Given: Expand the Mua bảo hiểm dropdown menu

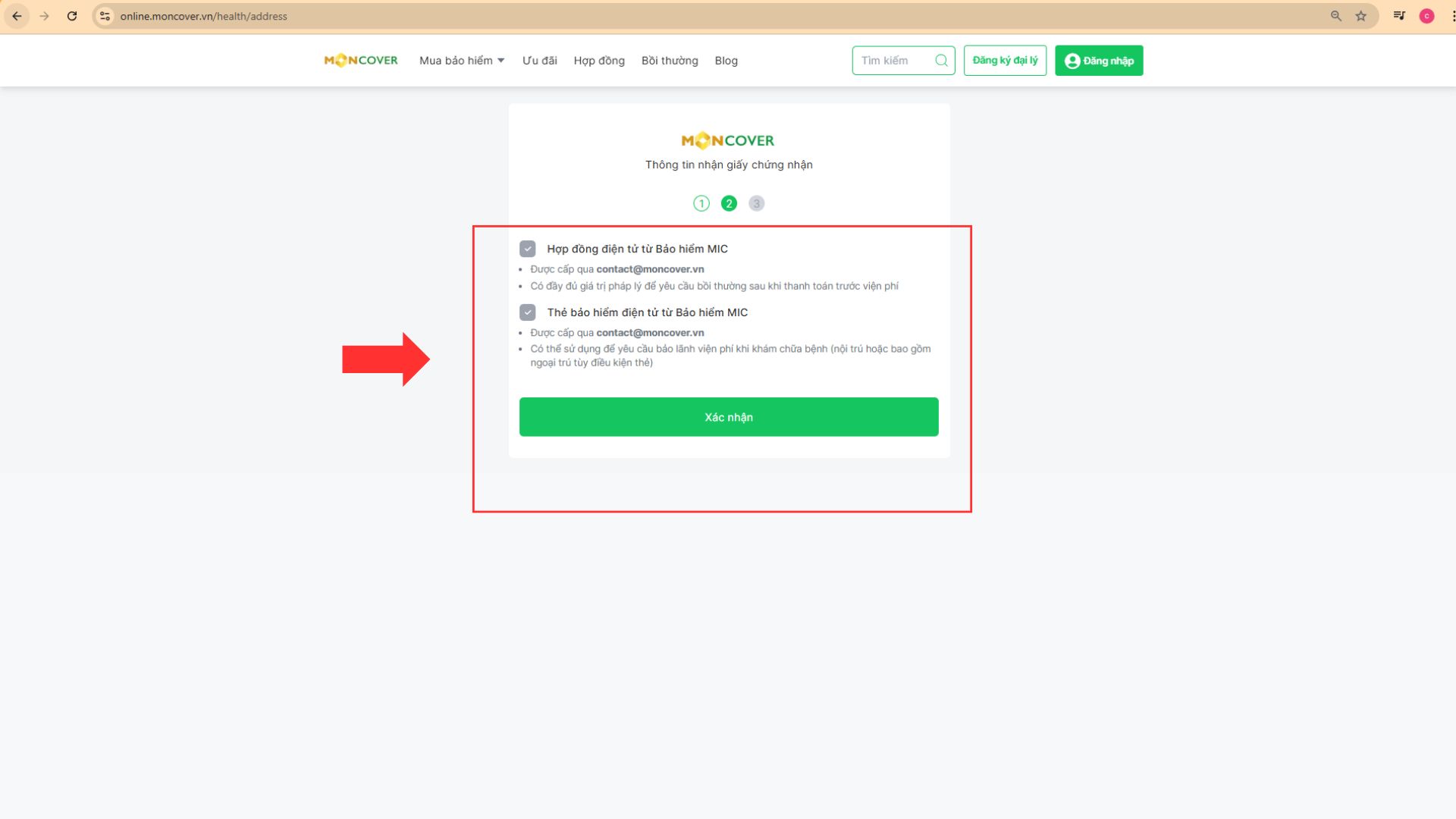Looking at the screenshot, I should (462, 61).
